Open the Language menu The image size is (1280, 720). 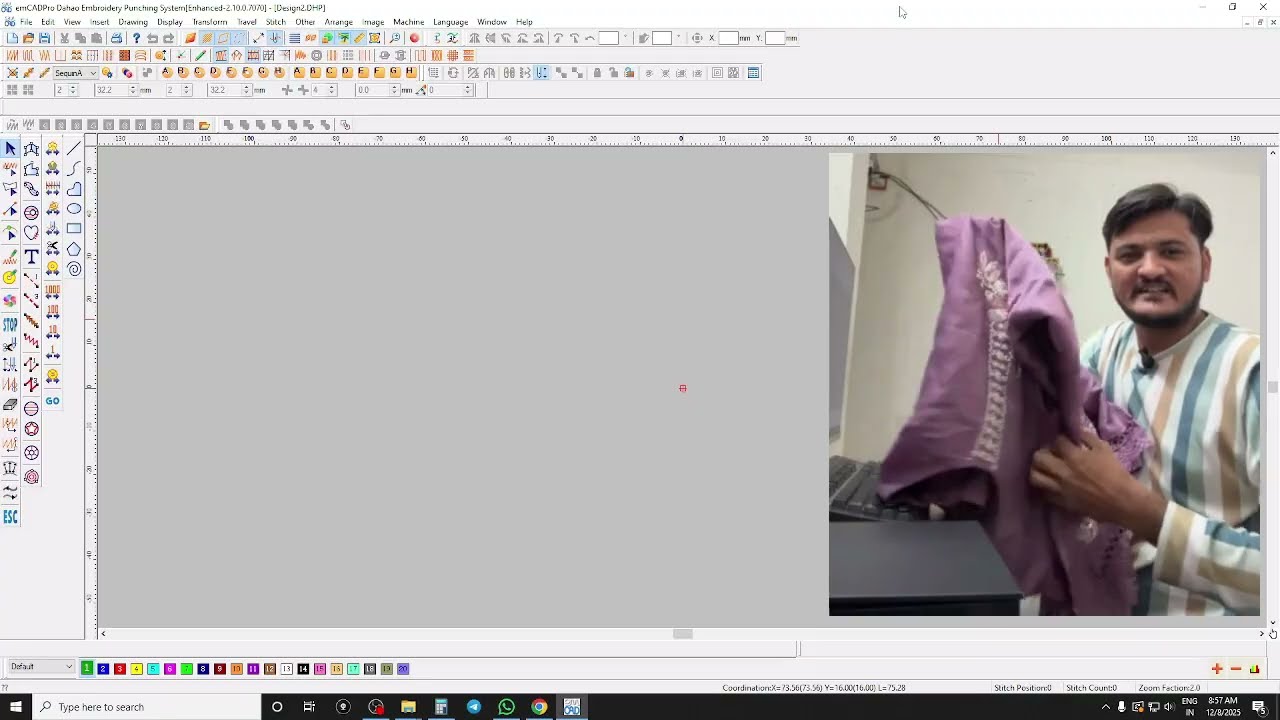450,22
